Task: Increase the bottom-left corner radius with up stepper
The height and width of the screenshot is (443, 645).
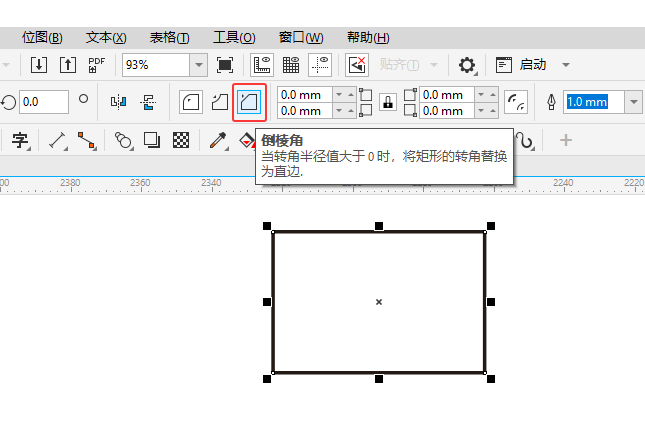Action: point(350,111)
